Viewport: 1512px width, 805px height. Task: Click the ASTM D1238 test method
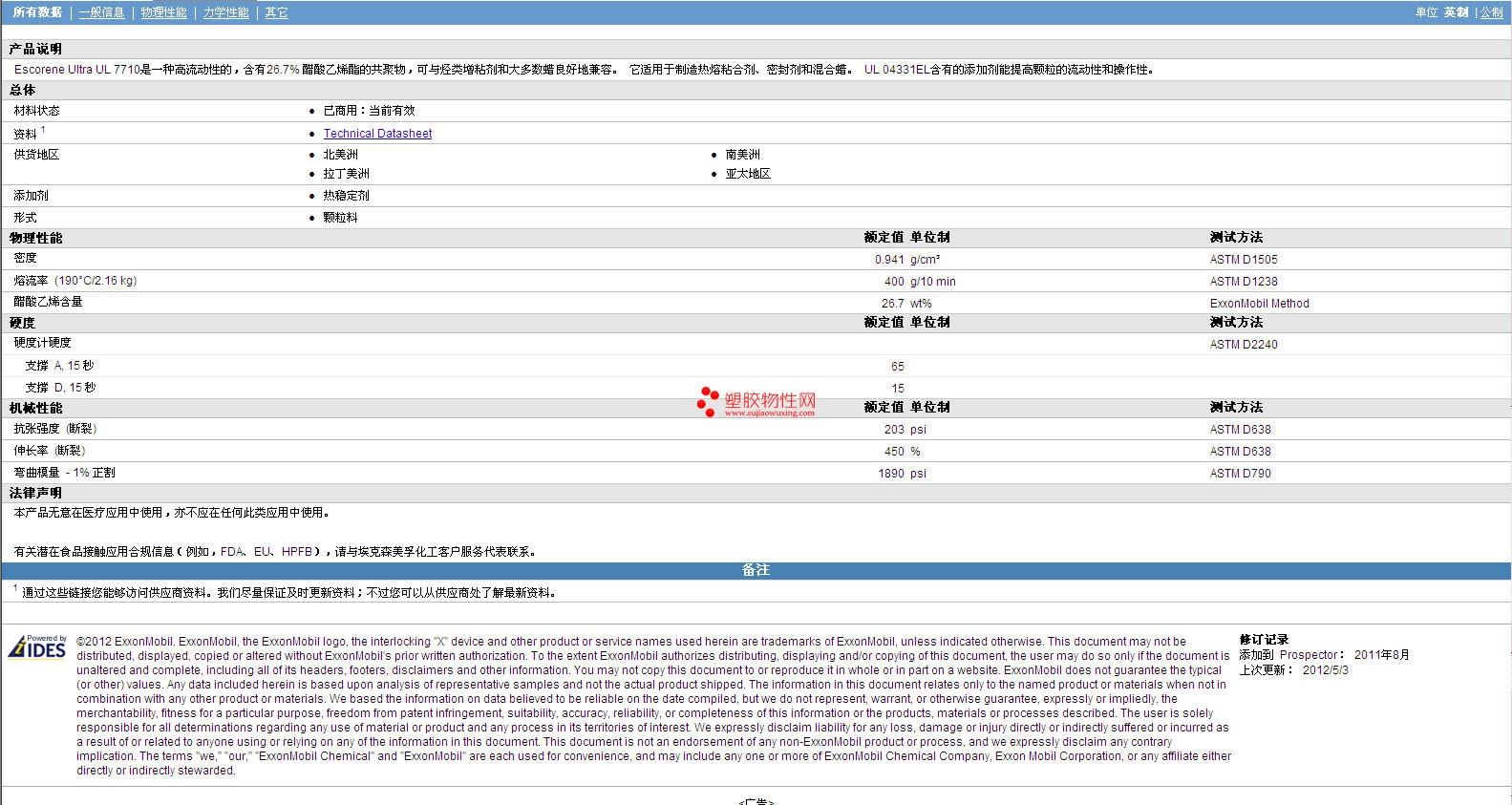point(1244,282)
